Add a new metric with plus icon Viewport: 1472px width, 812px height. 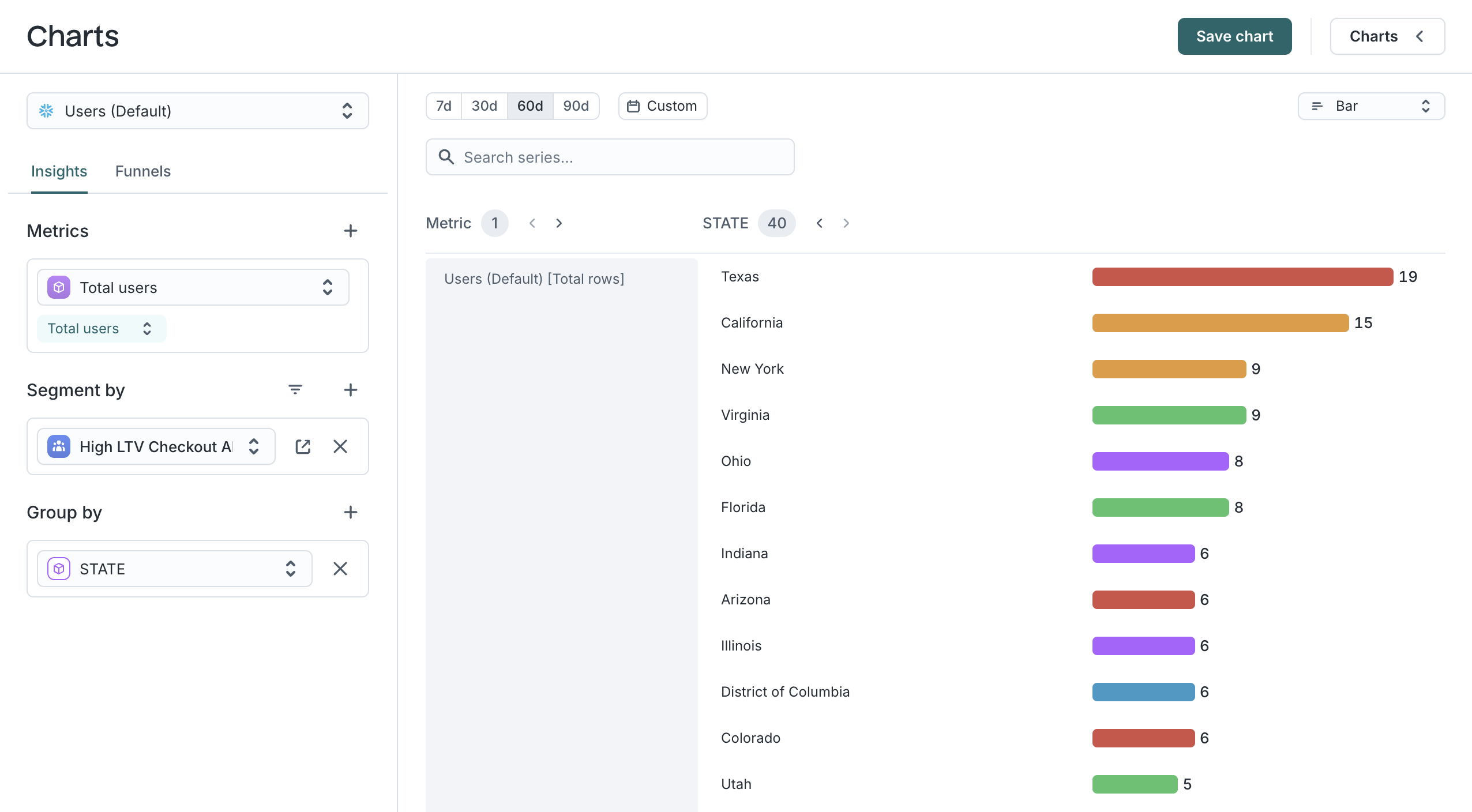[x=350, y=231]
